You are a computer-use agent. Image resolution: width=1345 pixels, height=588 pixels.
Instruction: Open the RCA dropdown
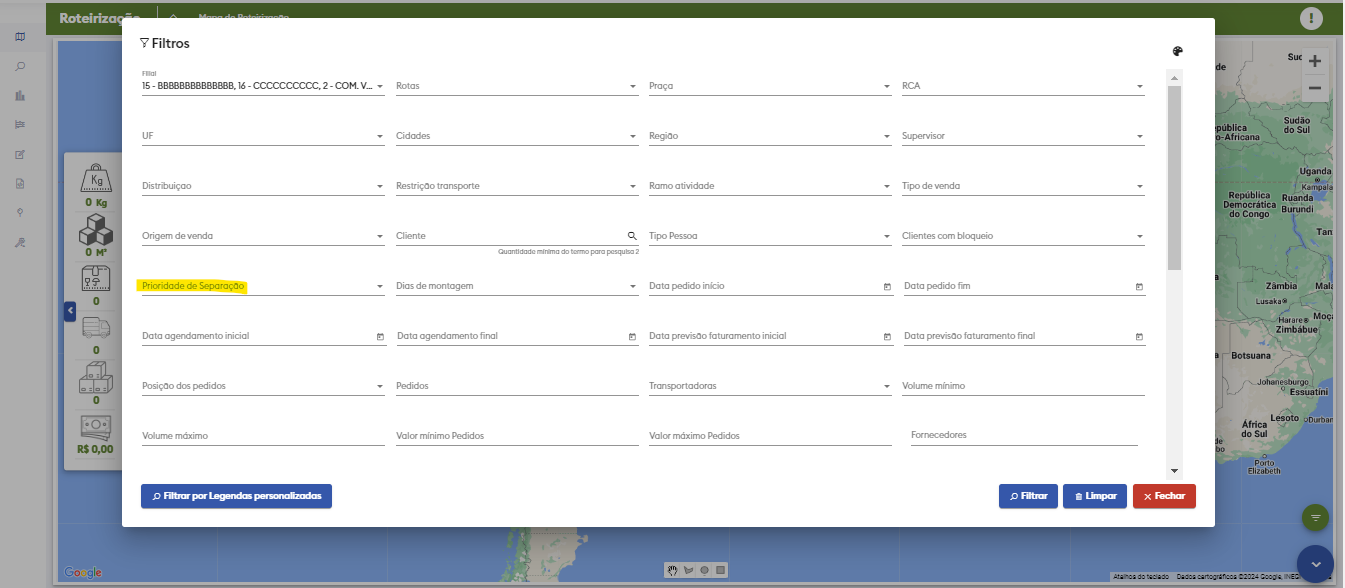1022,86
